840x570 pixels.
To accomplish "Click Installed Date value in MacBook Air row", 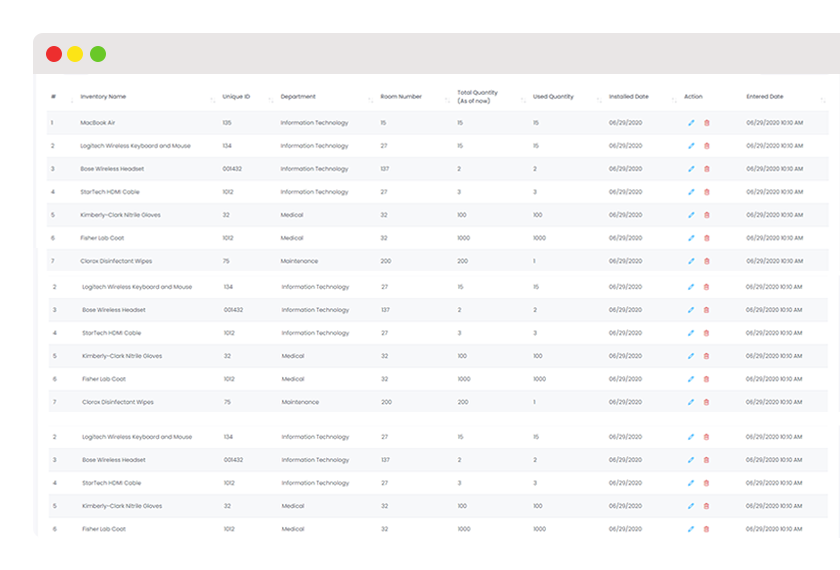I will coord(626,123).
